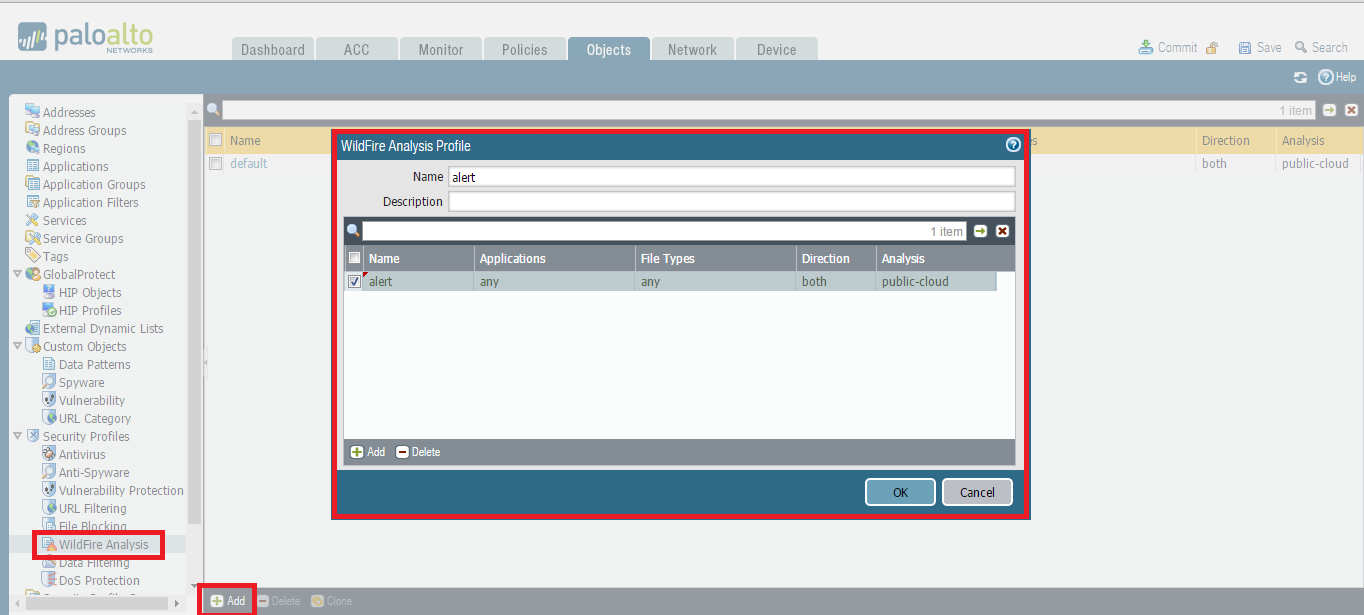
Task: Select the Objects tab
Action: tap(609, 49)
